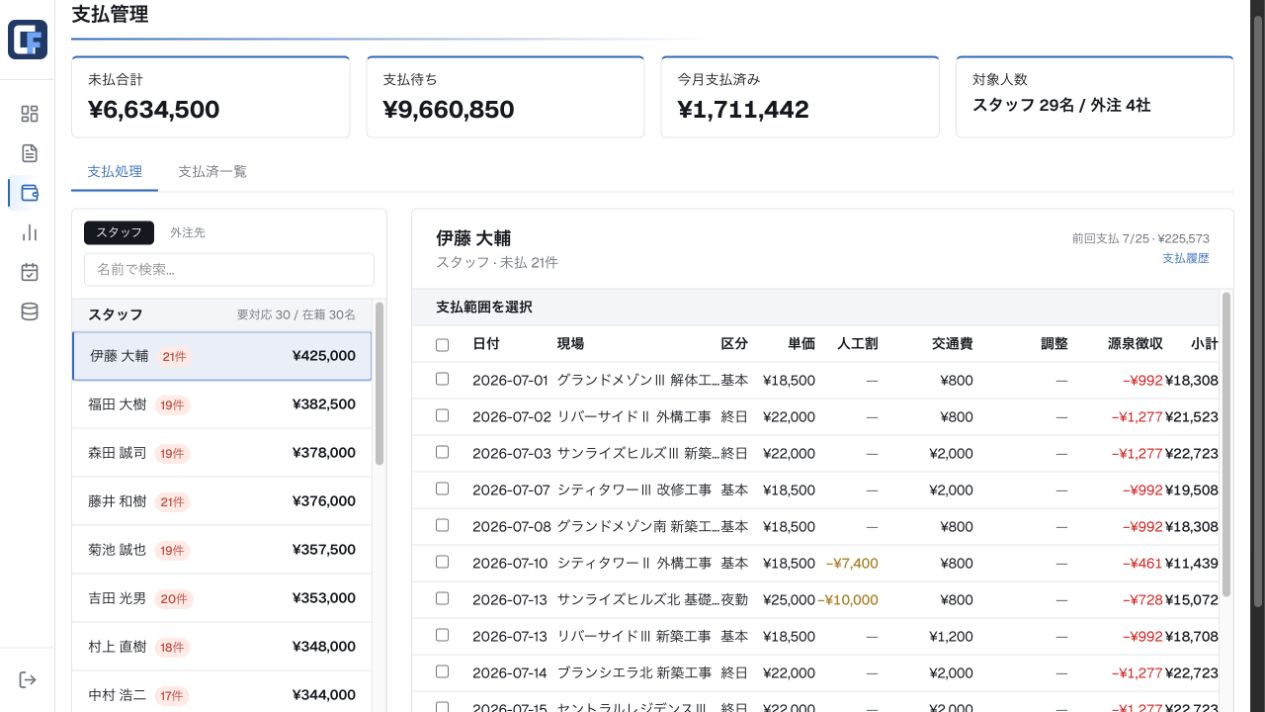
Task: Open the calendar check icon in sidebar
Action: (29, 272)
